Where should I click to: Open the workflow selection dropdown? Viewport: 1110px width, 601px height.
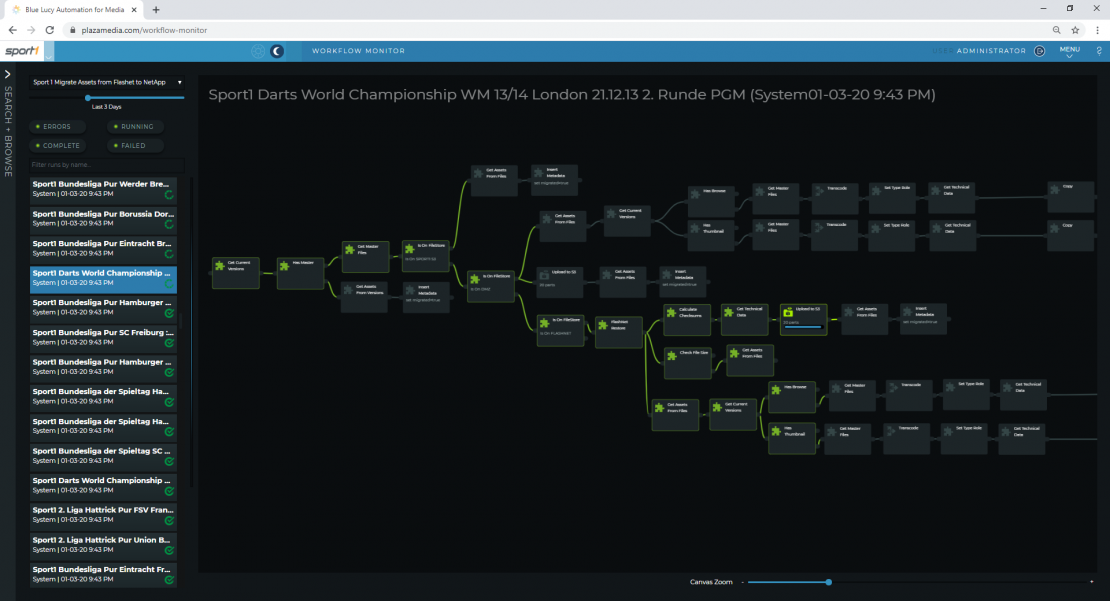(x=108, y=82)
